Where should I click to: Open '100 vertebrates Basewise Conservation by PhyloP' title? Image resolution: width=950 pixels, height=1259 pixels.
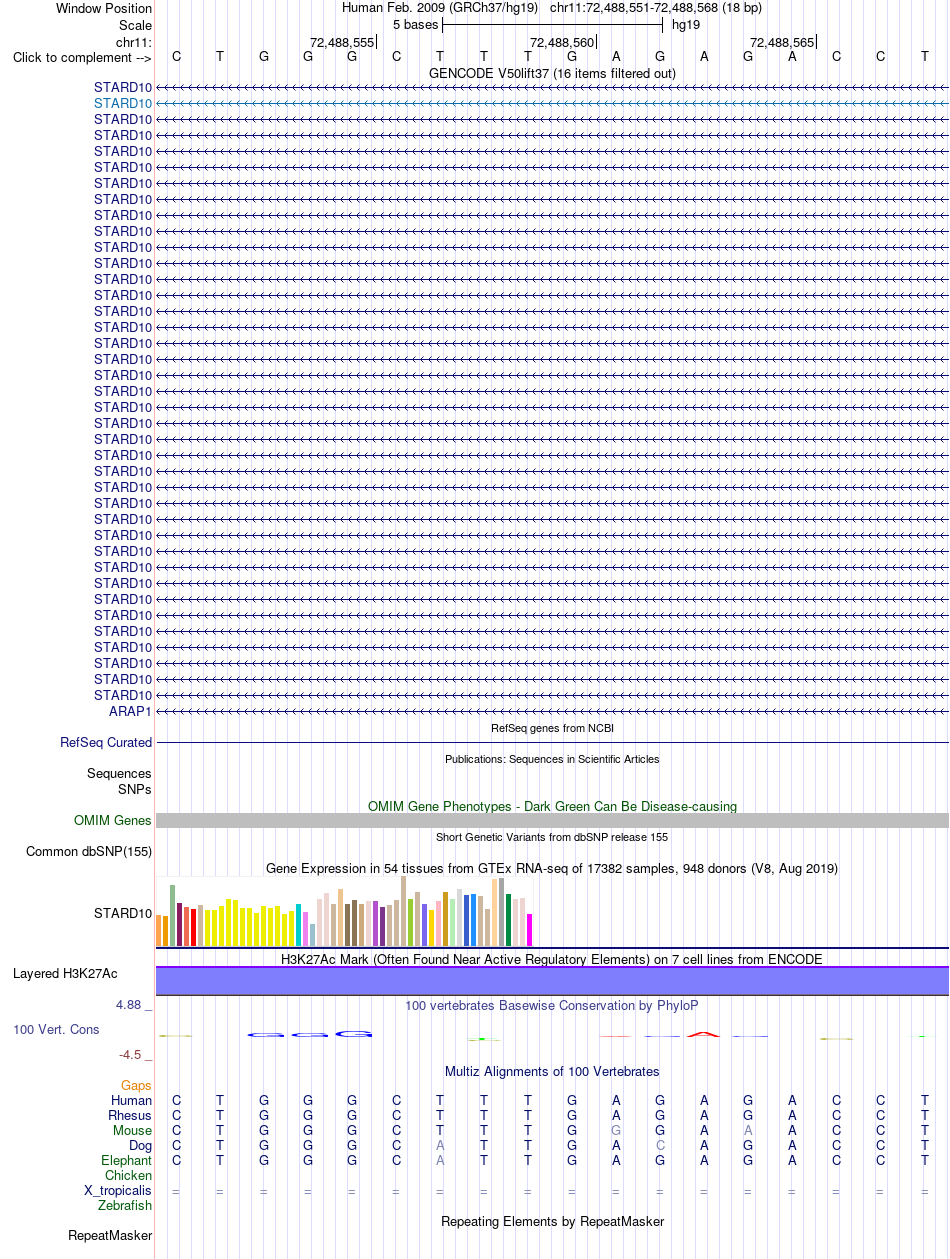point(552,1006)
